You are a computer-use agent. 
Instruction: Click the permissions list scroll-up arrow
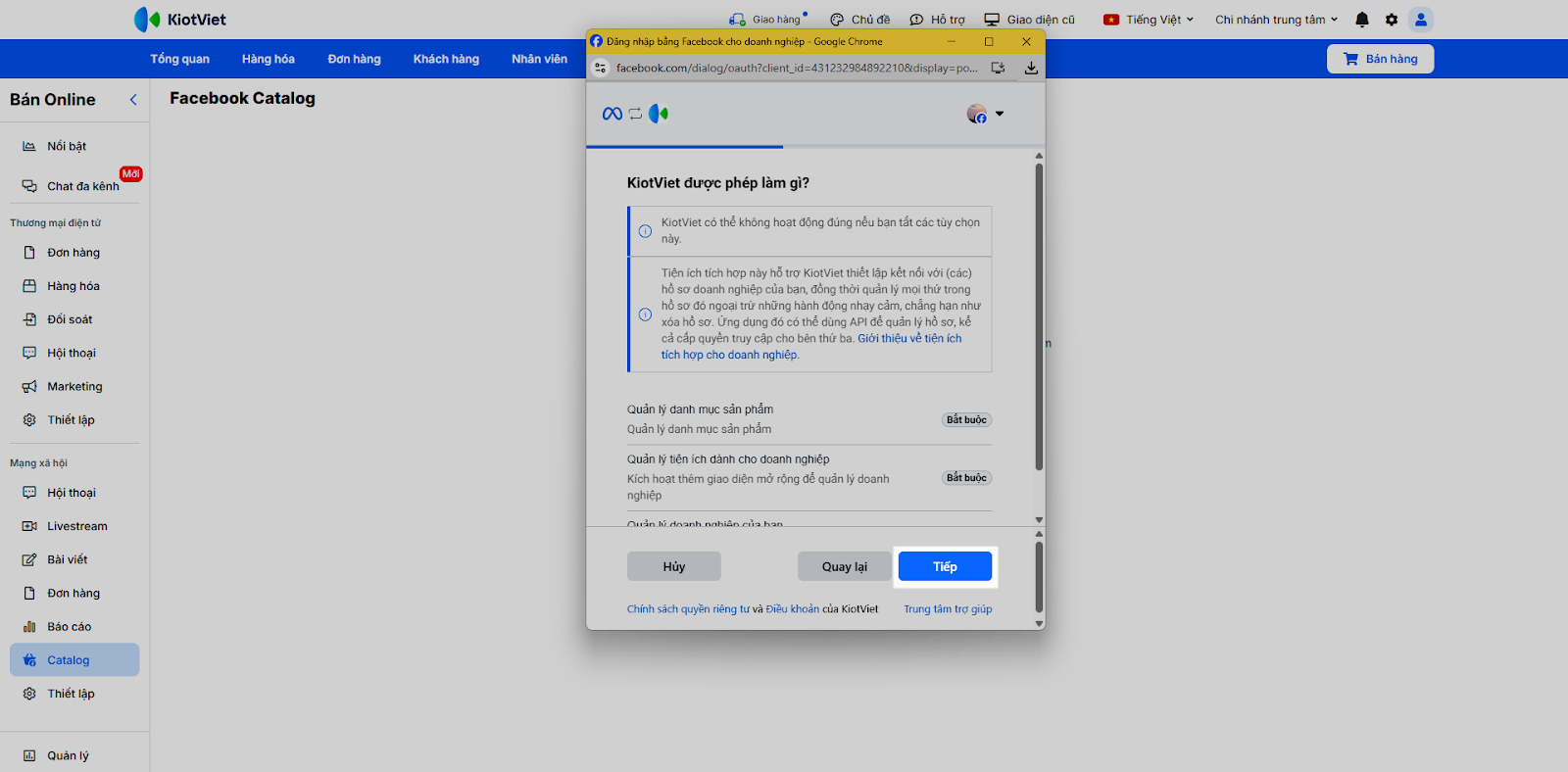[1039, 156]
